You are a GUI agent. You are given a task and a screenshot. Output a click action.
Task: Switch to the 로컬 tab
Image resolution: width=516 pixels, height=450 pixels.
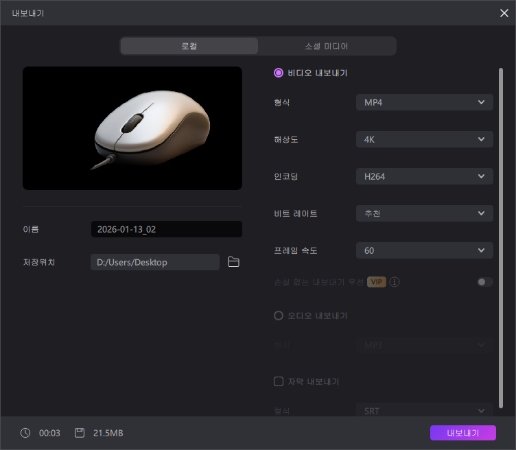(189, 46)
